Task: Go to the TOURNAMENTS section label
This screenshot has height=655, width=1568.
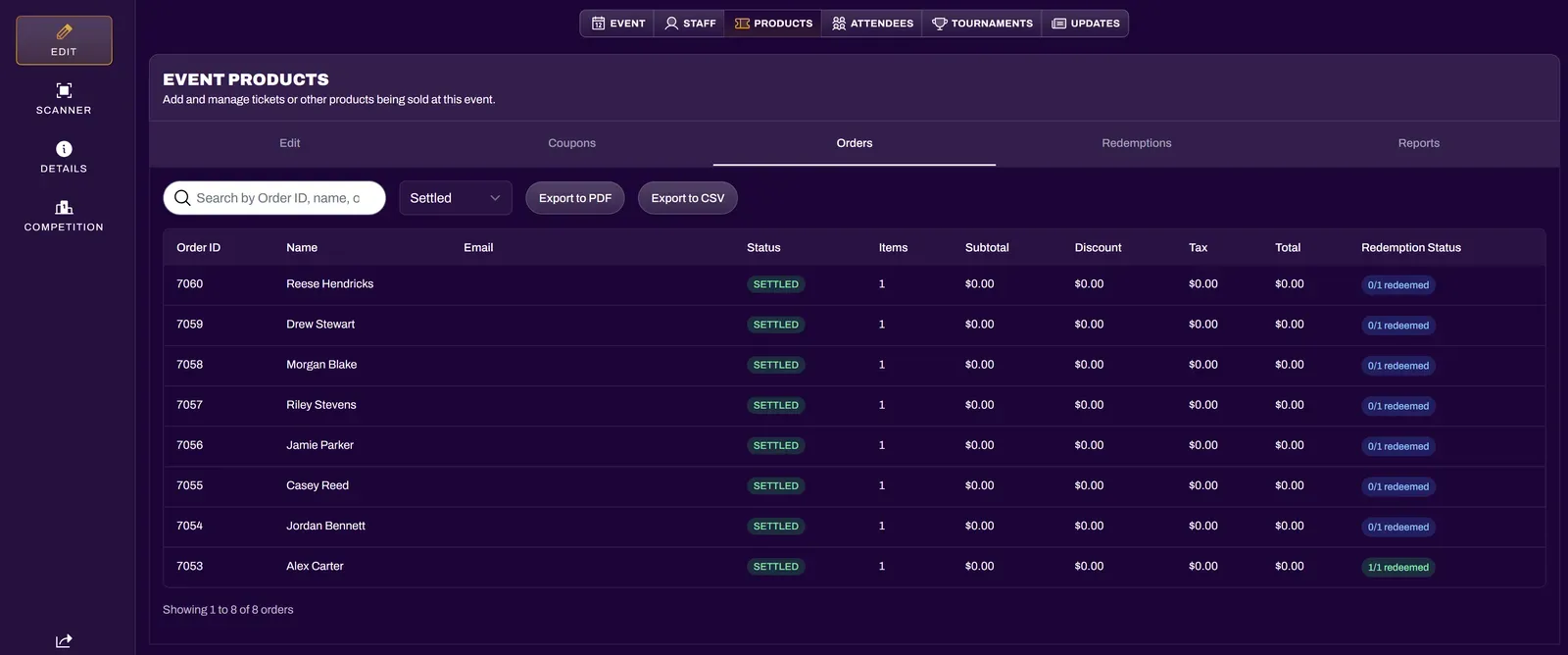Action: click(992, 24)
